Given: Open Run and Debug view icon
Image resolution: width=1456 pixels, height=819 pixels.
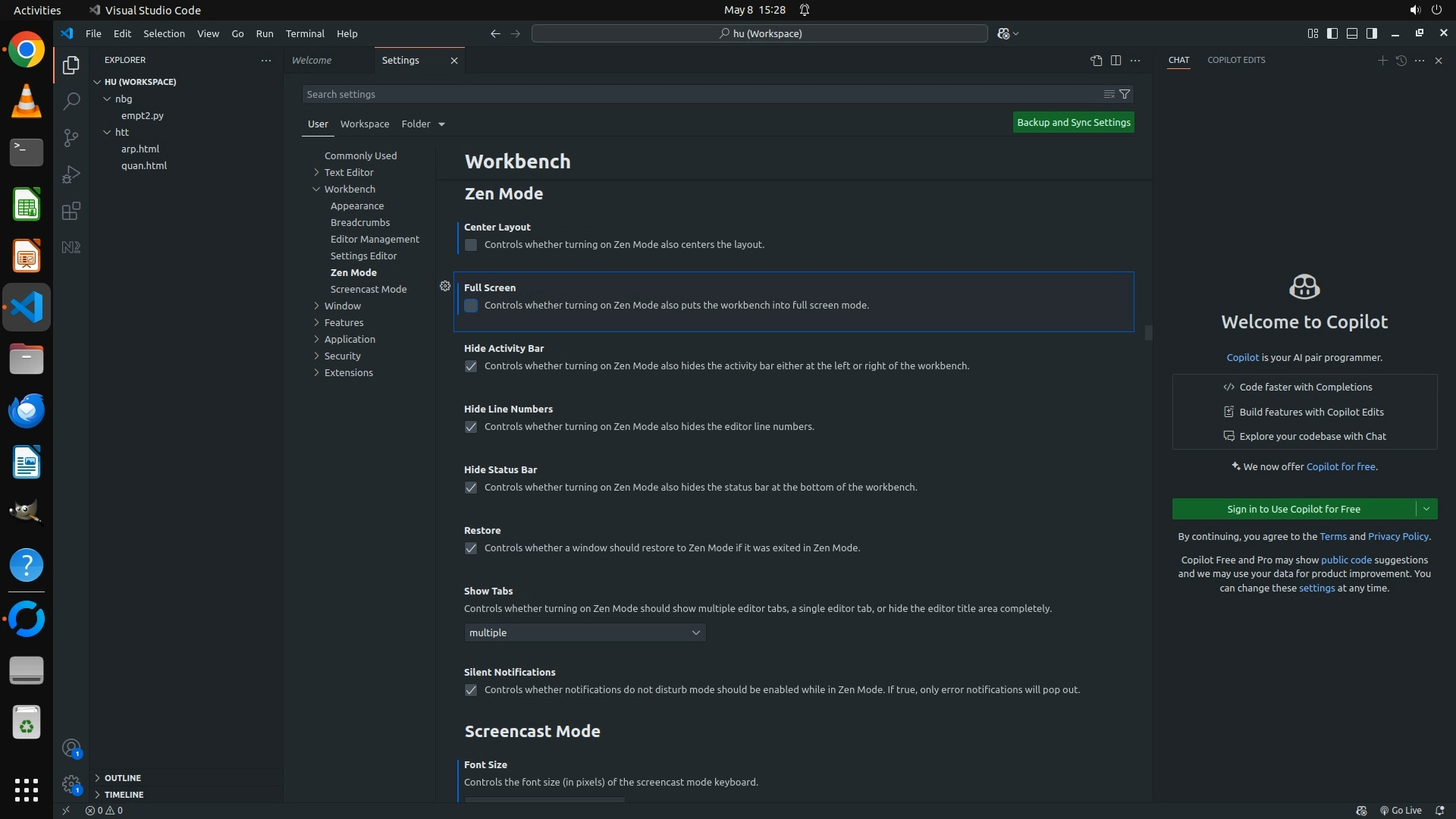Looking at the screenshot, I should (71, 174).
